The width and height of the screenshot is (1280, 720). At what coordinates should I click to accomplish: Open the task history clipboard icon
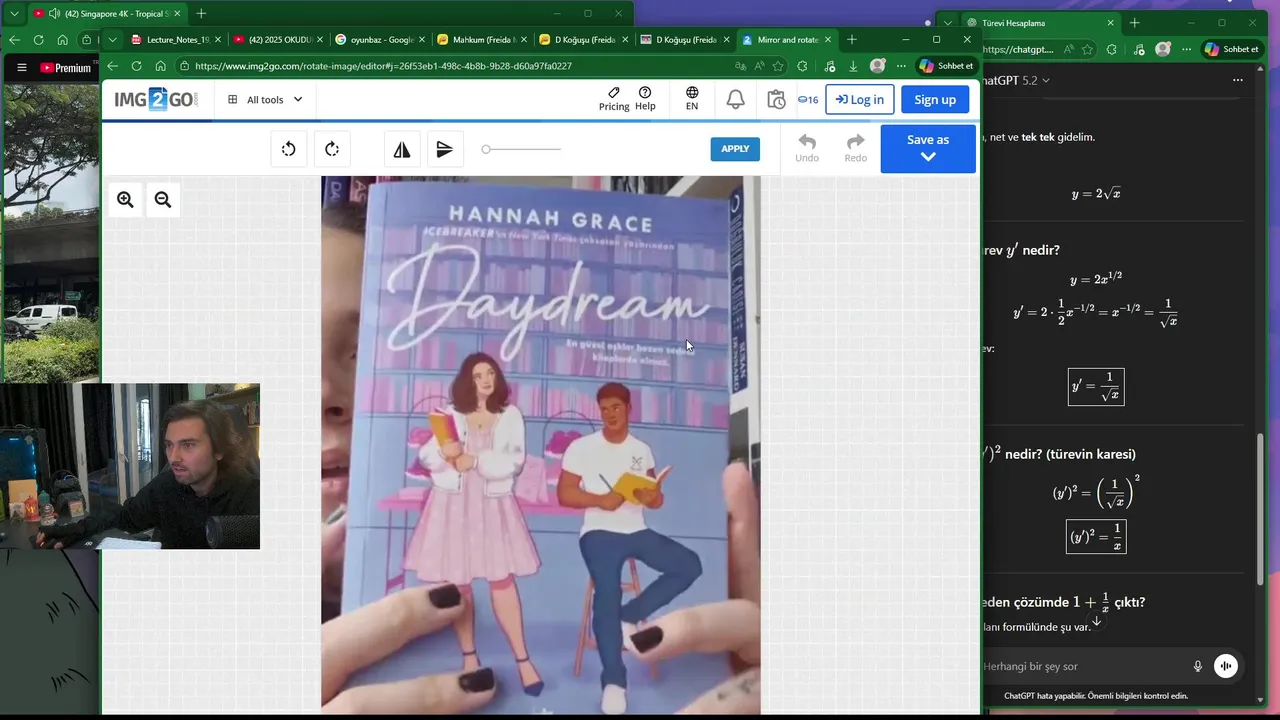click(776, 99)
